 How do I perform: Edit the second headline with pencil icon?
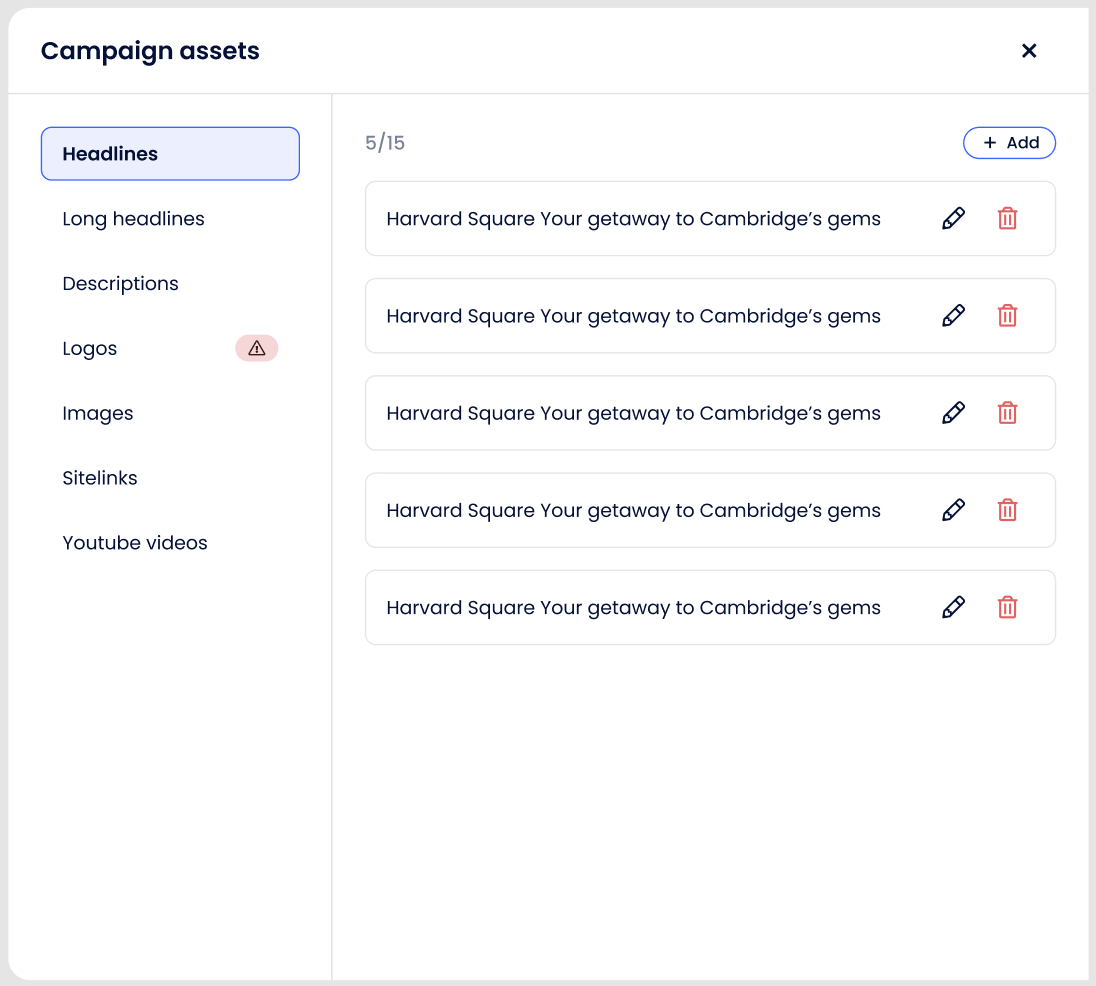tap(953, 316)
